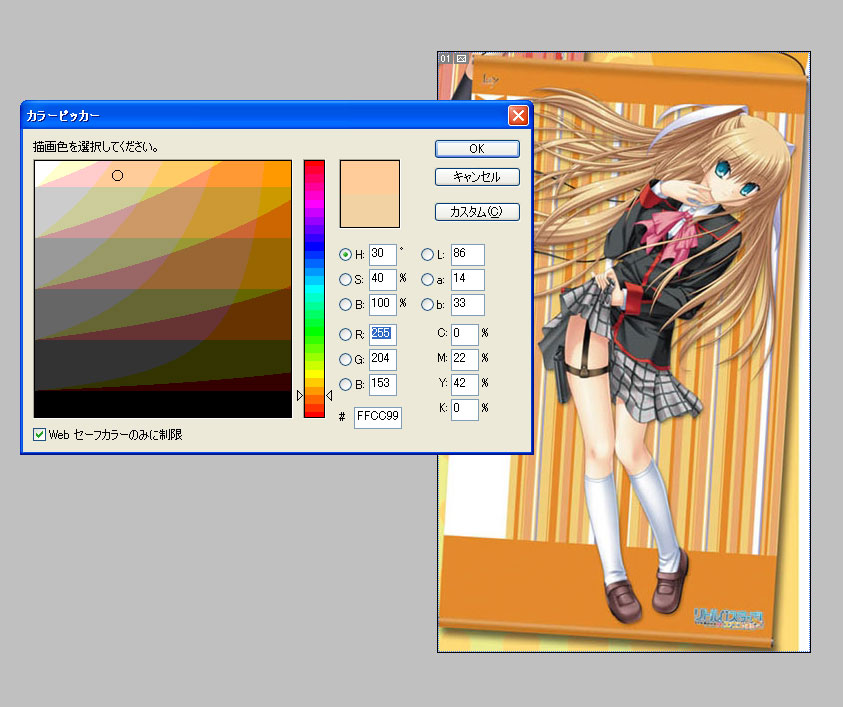The height and width of the screenshot is (707, 843).
Task: Click the image slice icon next to 01
Action: pyautogui.click(x=461, y=59)
